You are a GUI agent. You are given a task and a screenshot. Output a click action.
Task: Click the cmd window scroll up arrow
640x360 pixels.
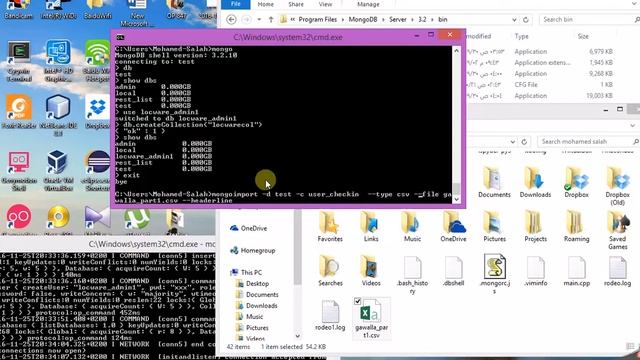click(456, 51)
